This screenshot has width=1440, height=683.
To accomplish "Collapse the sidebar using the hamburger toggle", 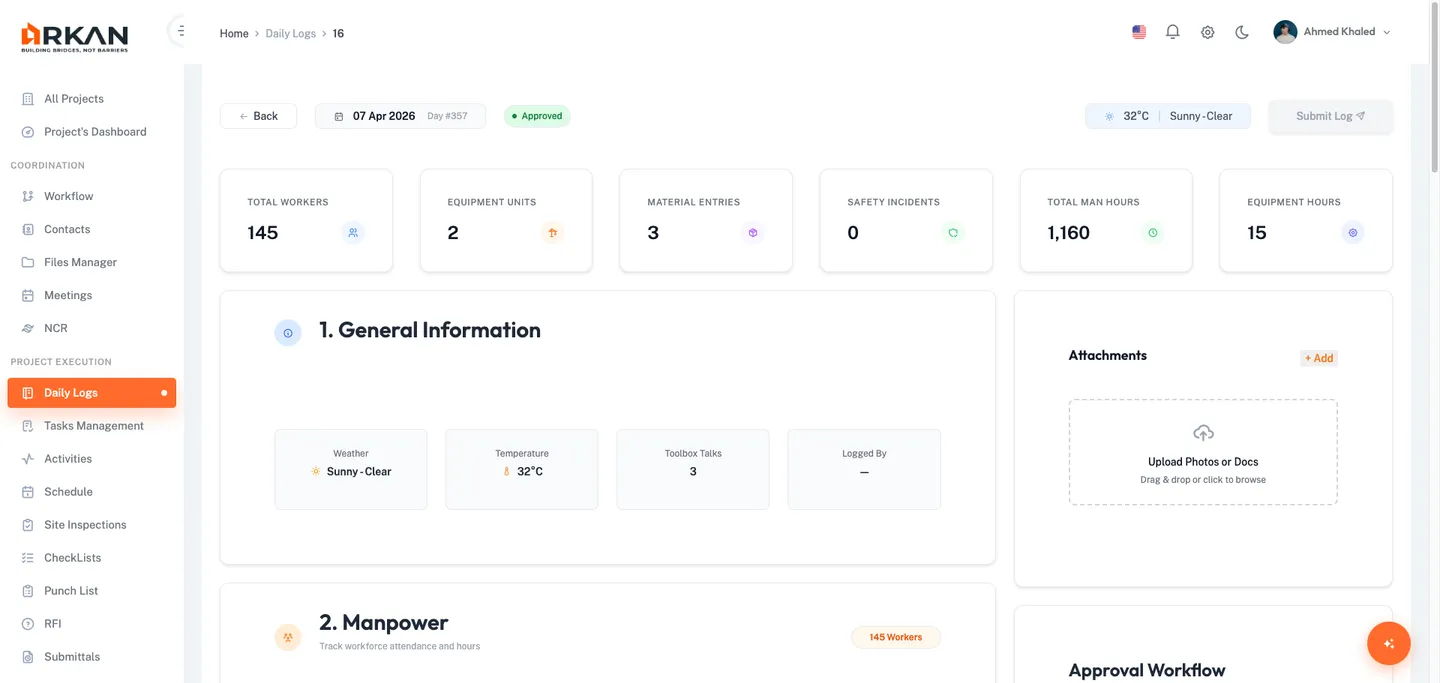I will [x=180, y=31].
